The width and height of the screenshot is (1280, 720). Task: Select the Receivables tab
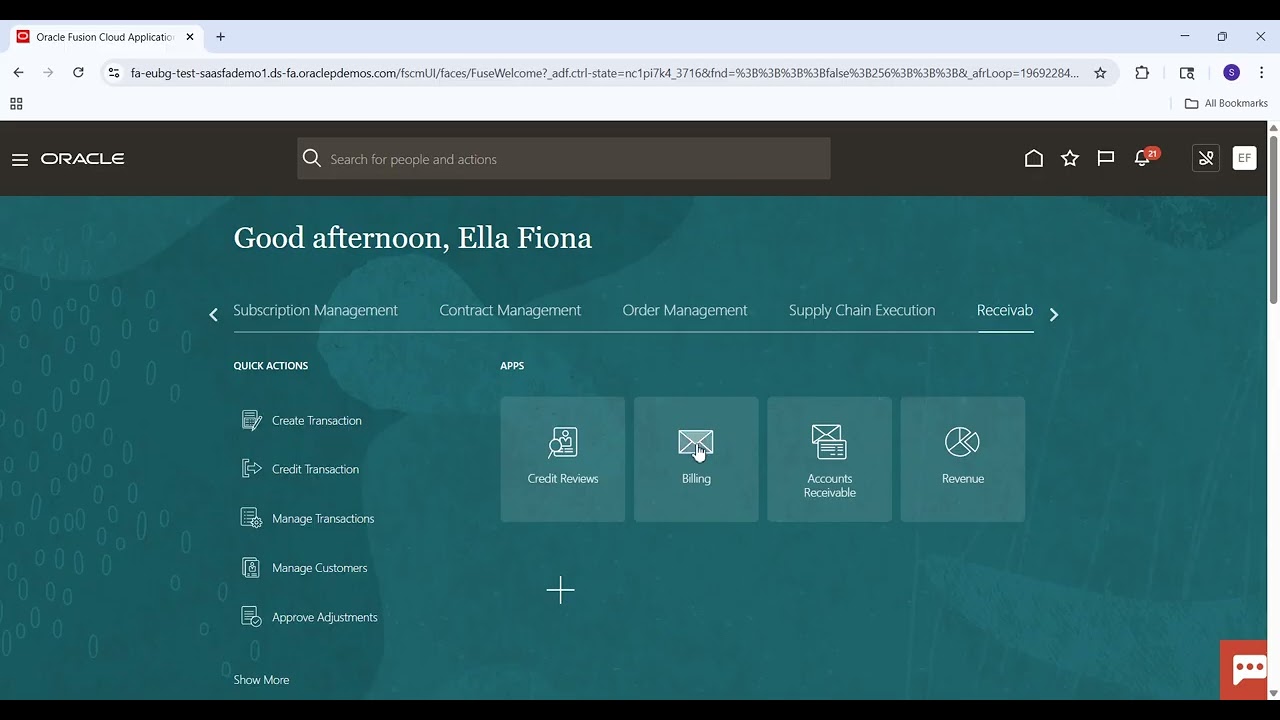[x=1005, y=311]
